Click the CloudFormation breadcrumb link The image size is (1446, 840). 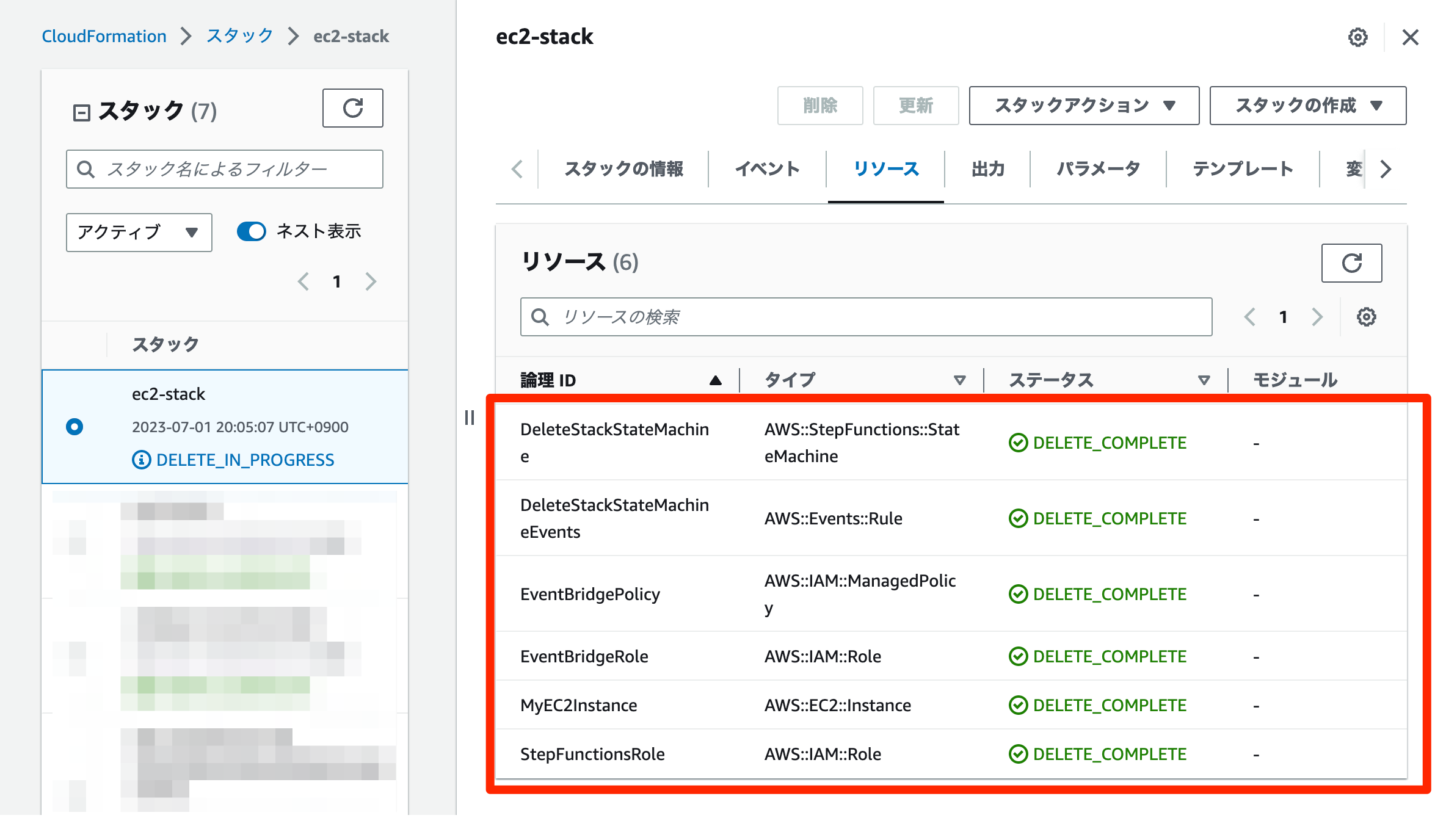(x=104, y=36)
